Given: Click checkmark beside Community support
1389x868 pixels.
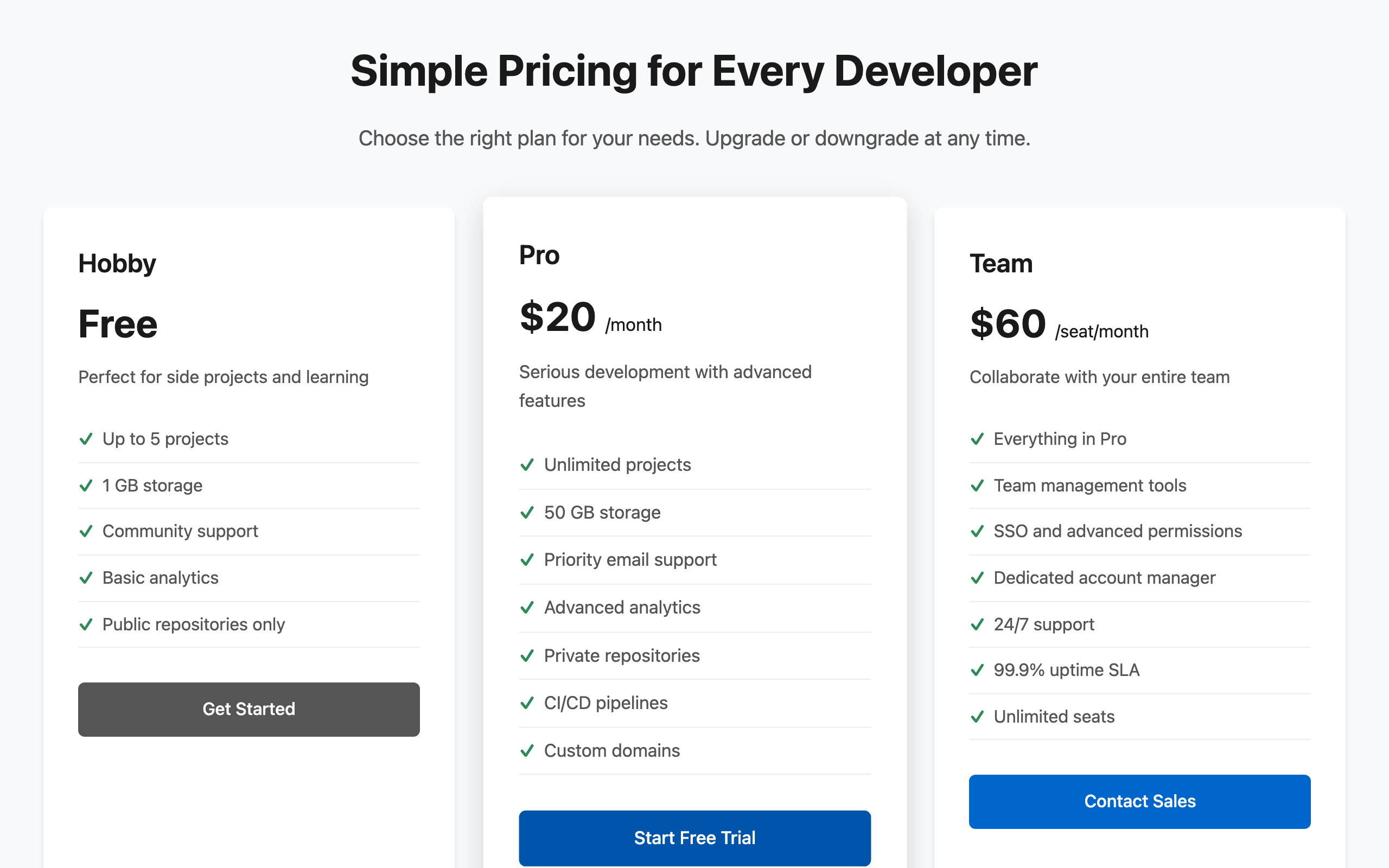Looking at the screenshot, I should (x=86, y=532).
